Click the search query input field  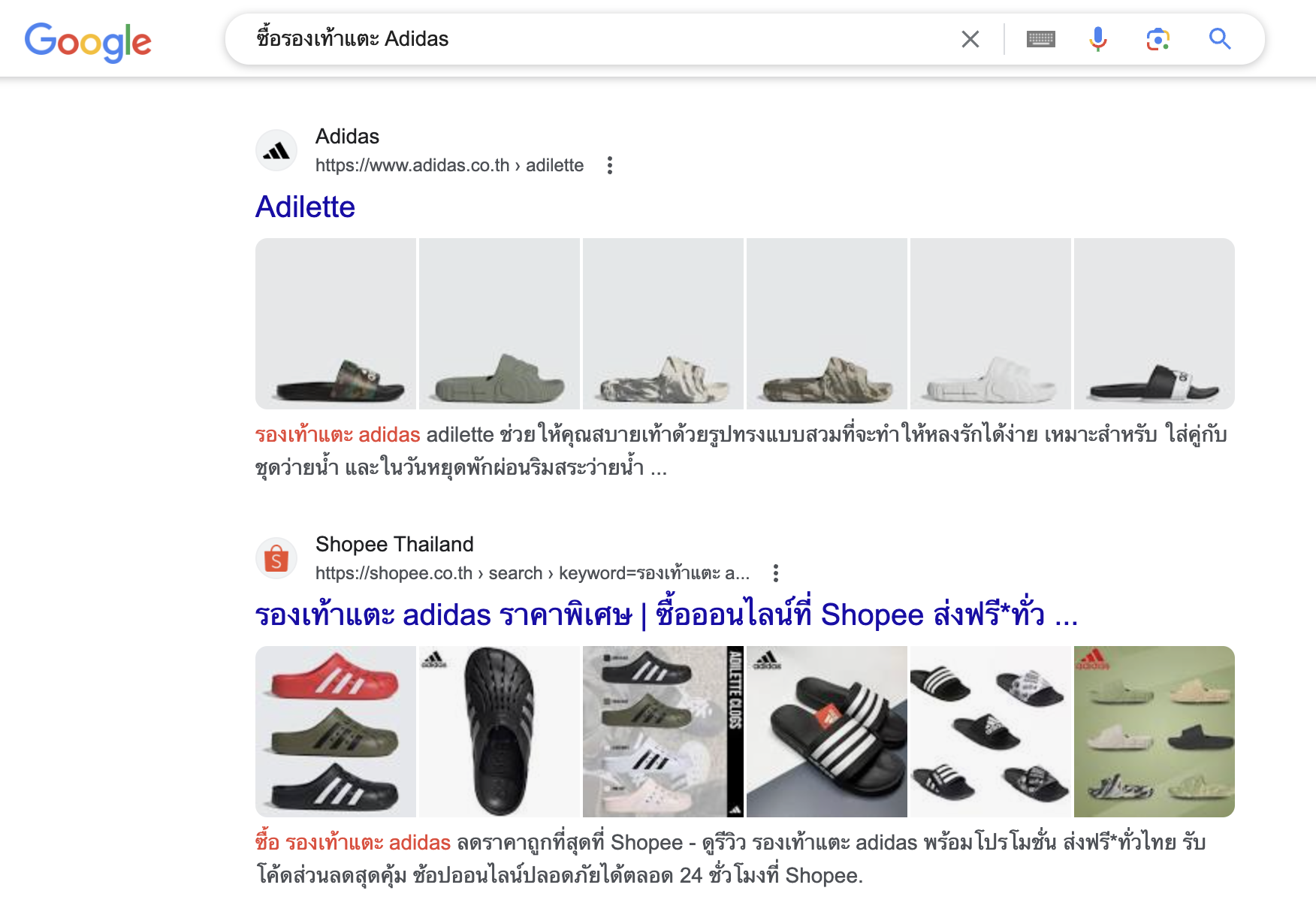pos(601,39)
